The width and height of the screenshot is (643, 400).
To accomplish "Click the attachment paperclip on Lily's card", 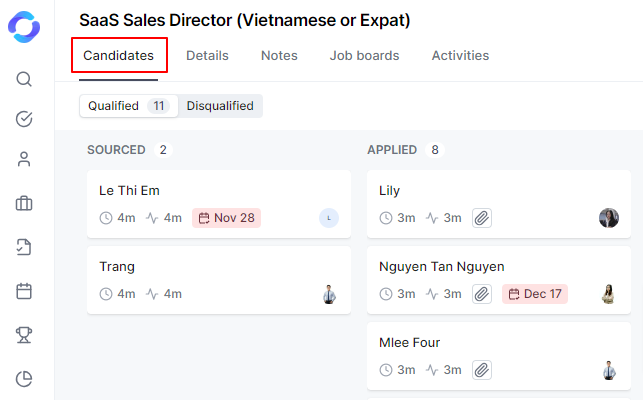I will [x=482, y=218].
